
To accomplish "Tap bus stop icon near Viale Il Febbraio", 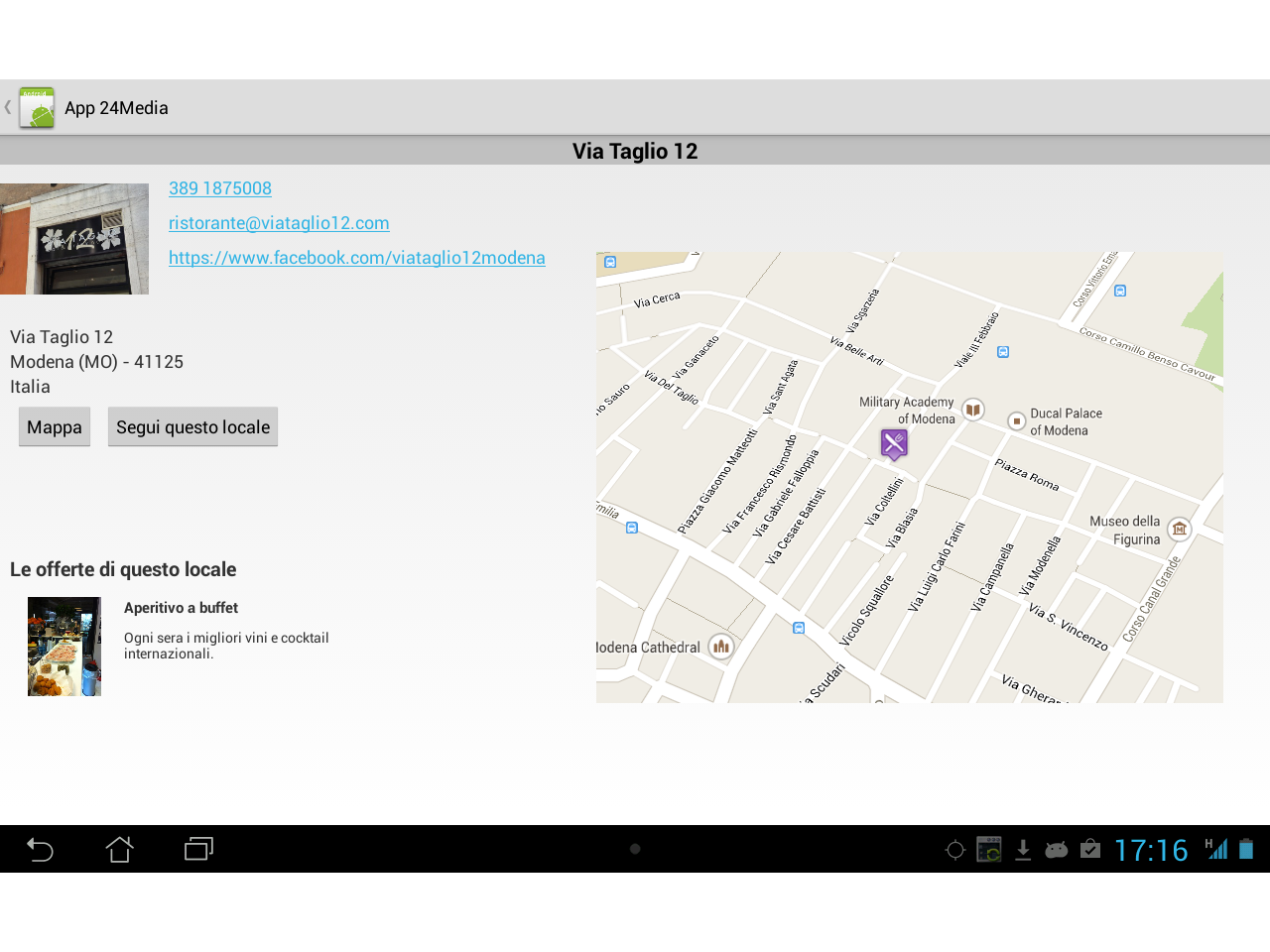I will click(x=1003, y=352).
